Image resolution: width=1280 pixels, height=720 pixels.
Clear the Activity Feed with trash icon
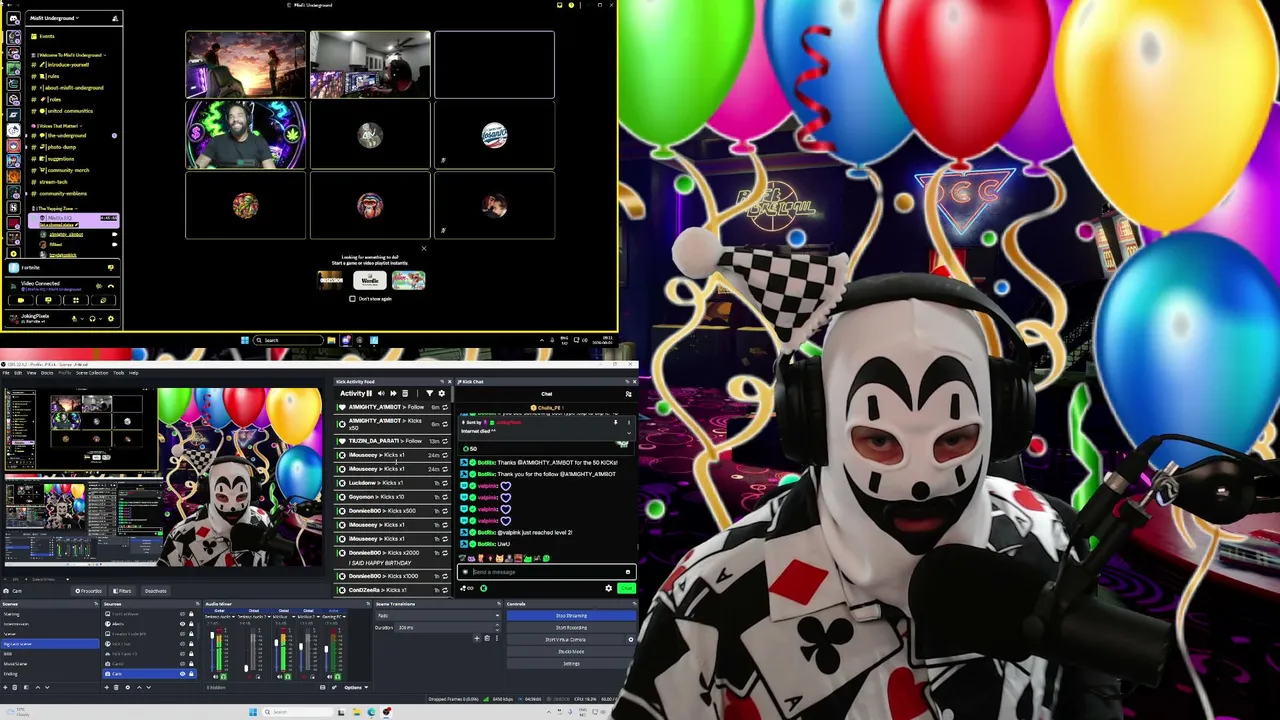405,393
